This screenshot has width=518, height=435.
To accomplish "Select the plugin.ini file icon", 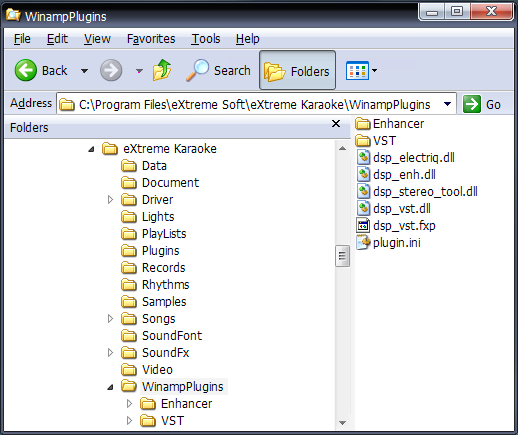I will click(363, 242).
